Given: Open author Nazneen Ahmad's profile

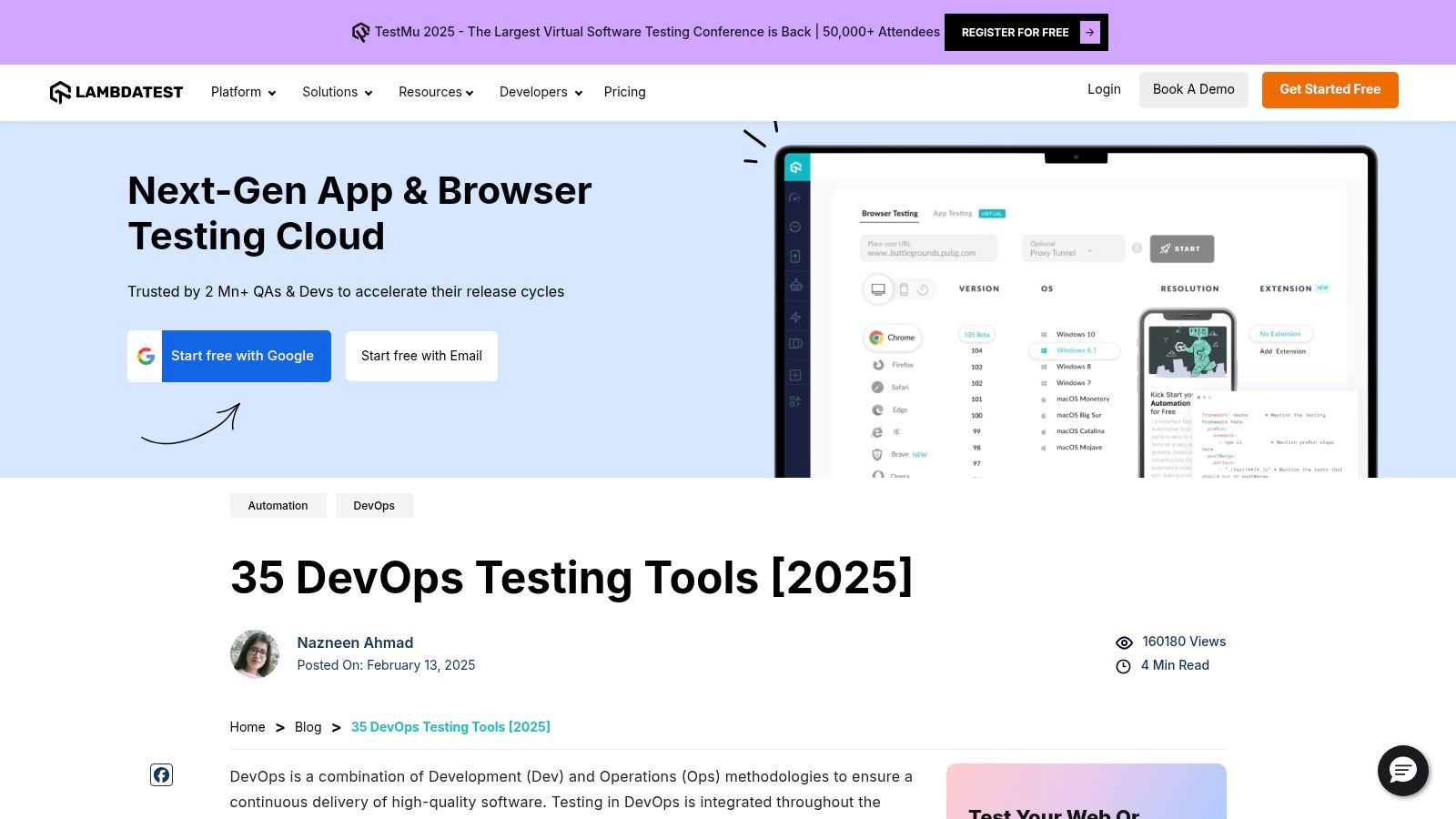Looking at the screenshot, I should click(x=355, y=642).
